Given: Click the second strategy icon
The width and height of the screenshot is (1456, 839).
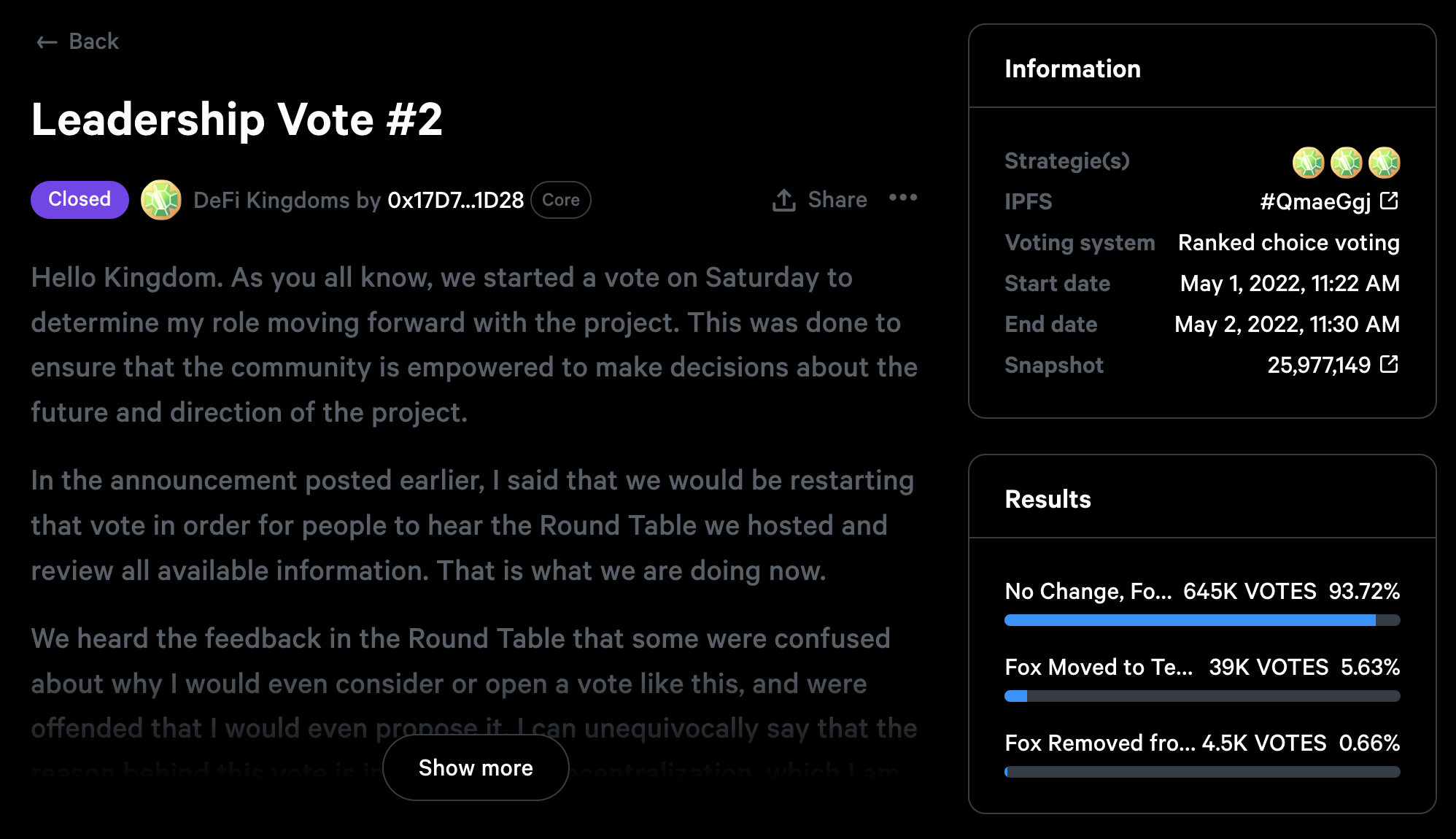Looking at the screenshot, I should point(1346,162).
